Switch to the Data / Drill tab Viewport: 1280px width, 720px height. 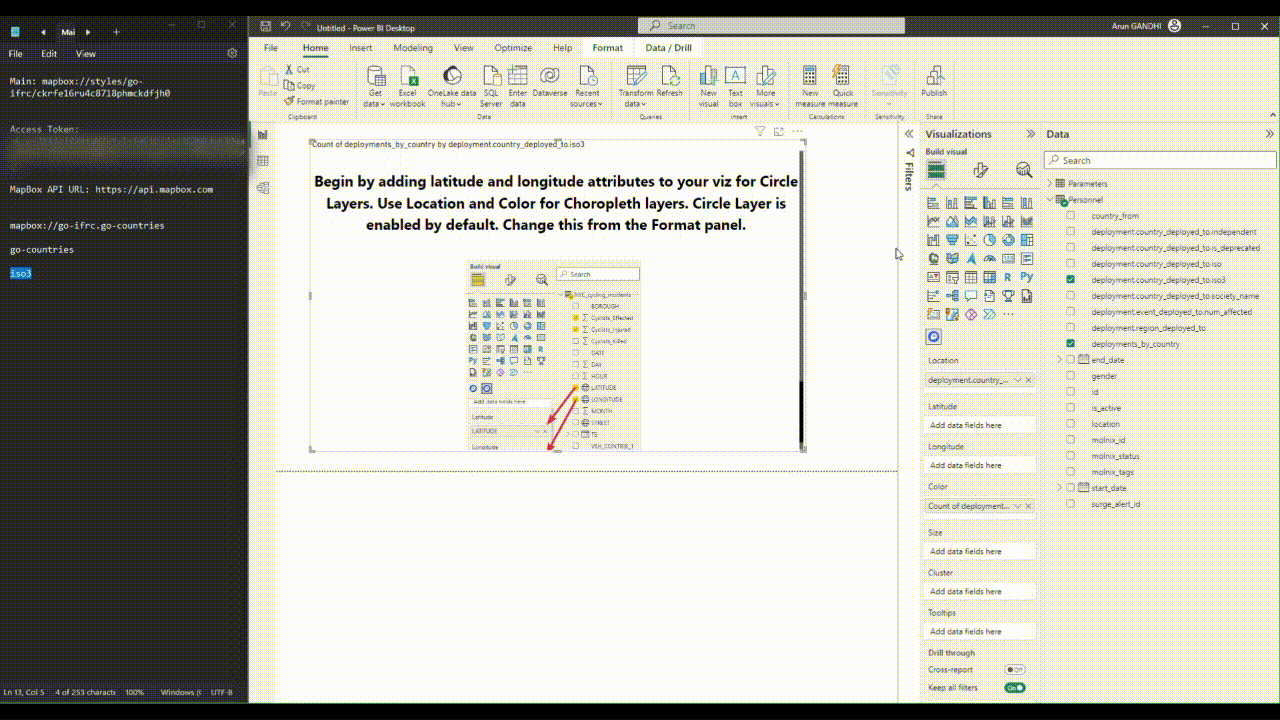pos(668,48)
